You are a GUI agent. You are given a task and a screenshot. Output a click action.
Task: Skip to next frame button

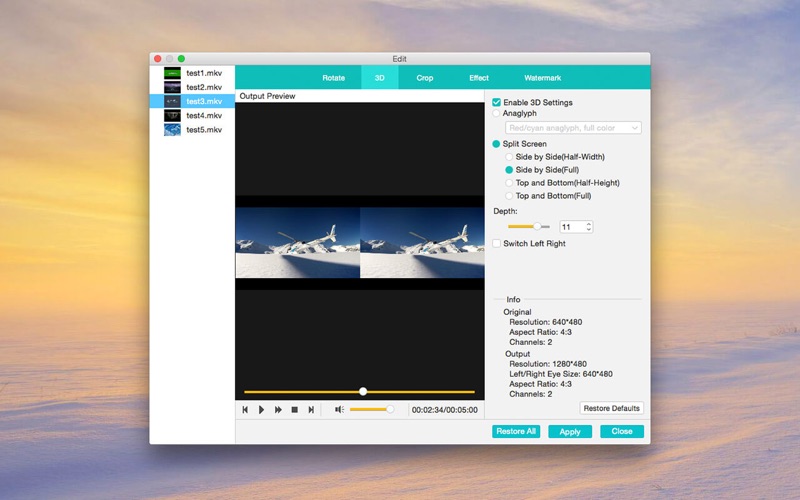tap(311, 410)
